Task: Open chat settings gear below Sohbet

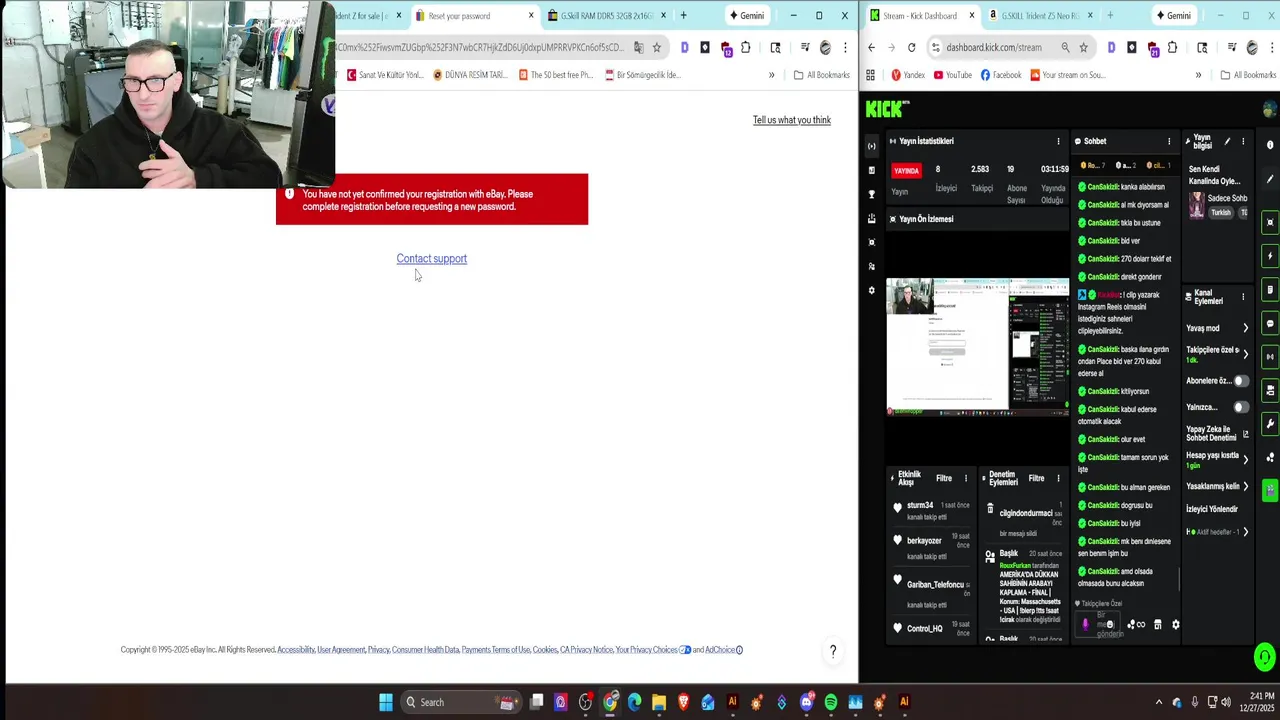Action: (1175, 624)
